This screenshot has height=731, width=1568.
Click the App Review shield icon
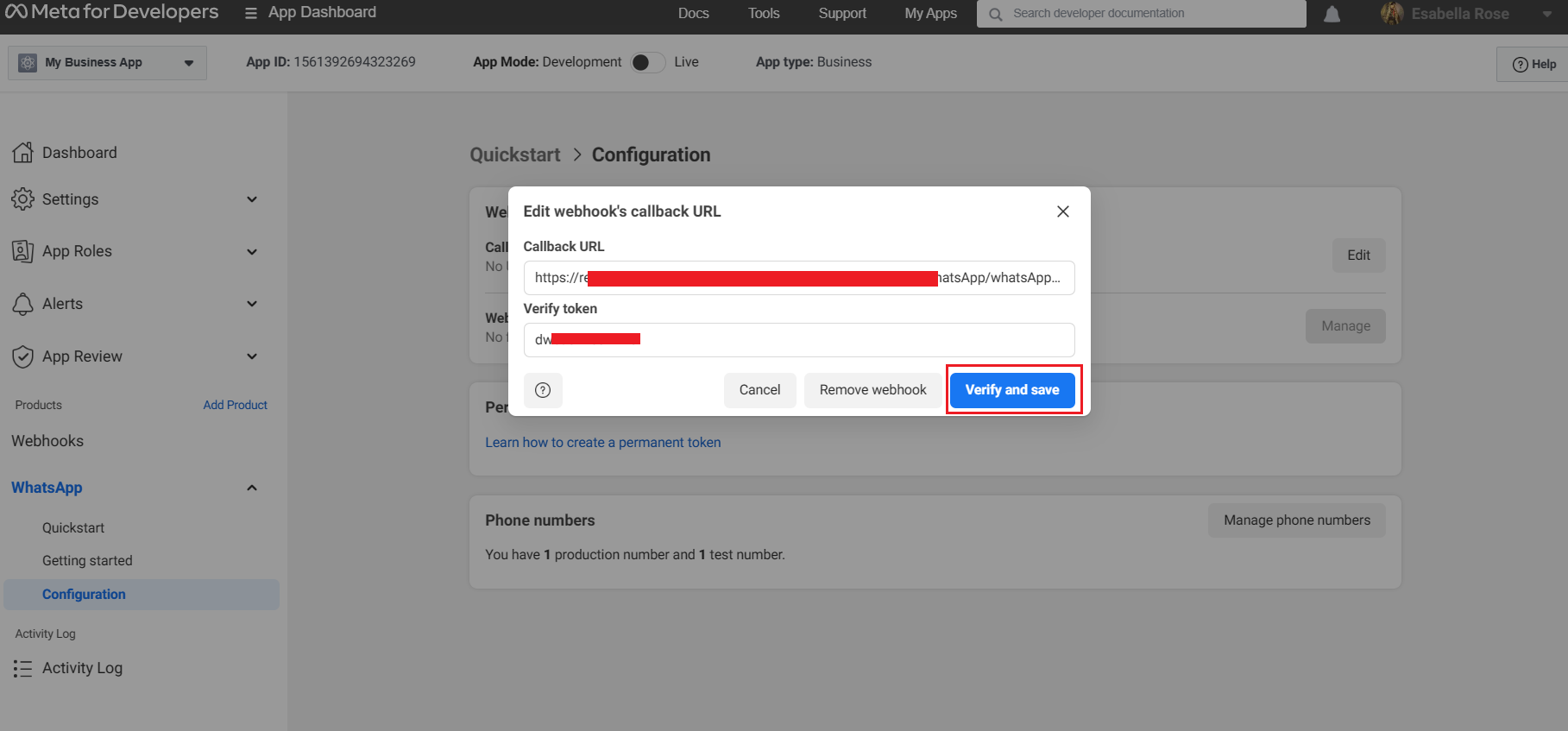tap(23, 356)
